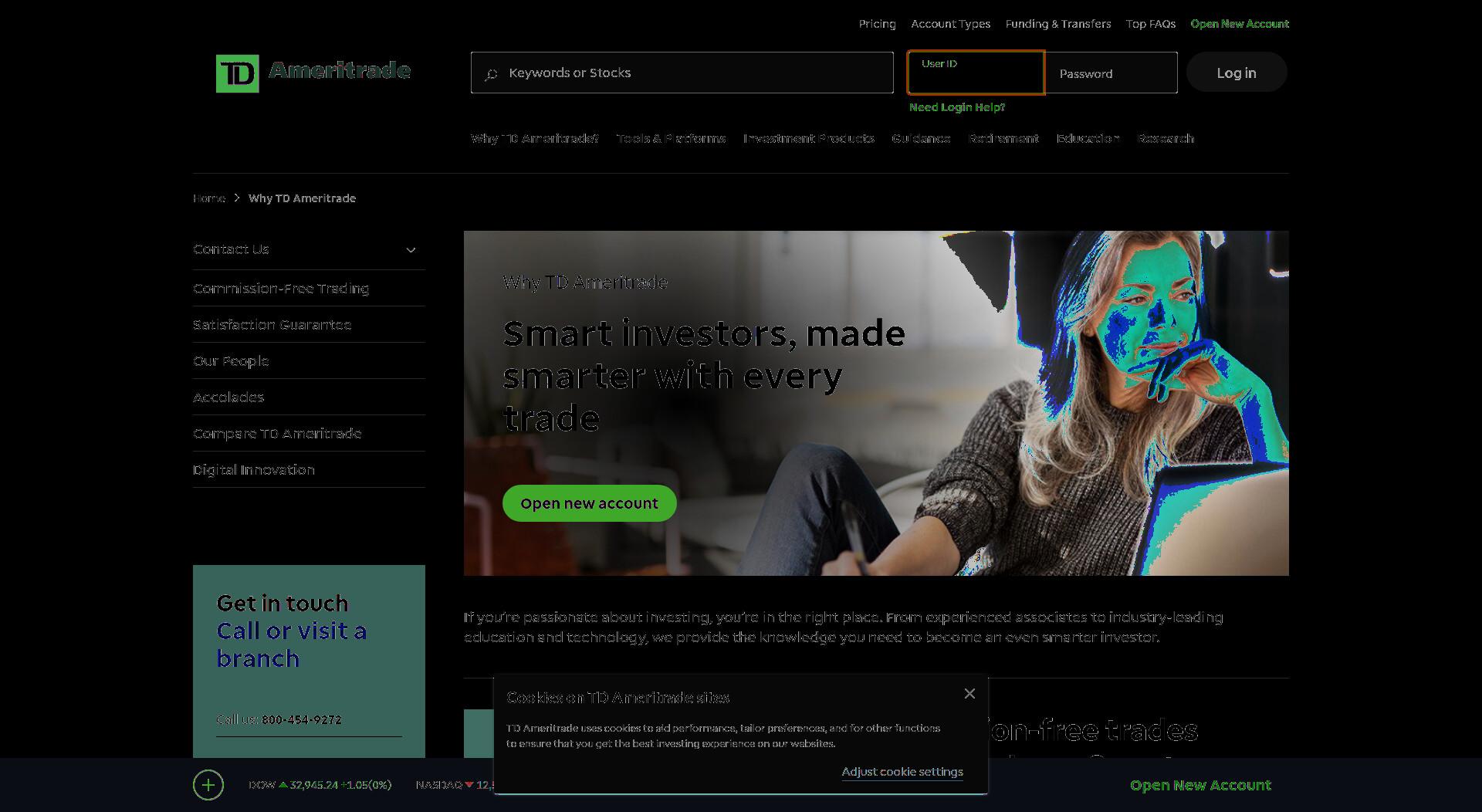
Task: Click the green Open new account hero button
Action: point(589,503)
